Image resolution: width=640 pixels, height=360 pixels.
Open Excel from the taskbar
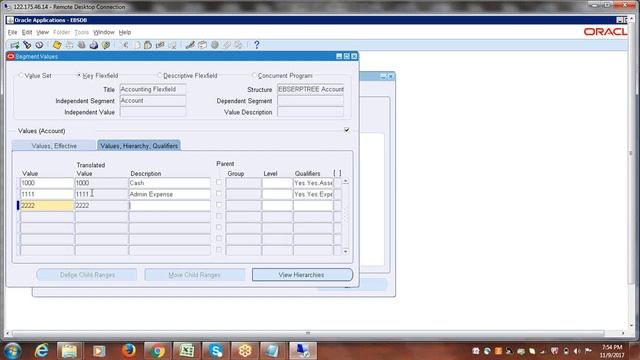click(187, 351)
